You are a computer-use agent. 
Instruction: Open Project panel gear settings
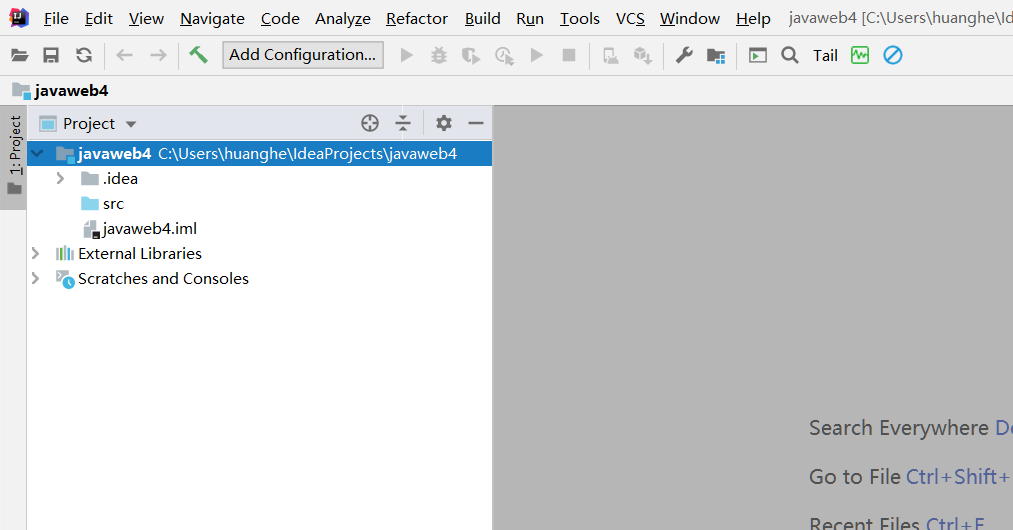point(444,123)
